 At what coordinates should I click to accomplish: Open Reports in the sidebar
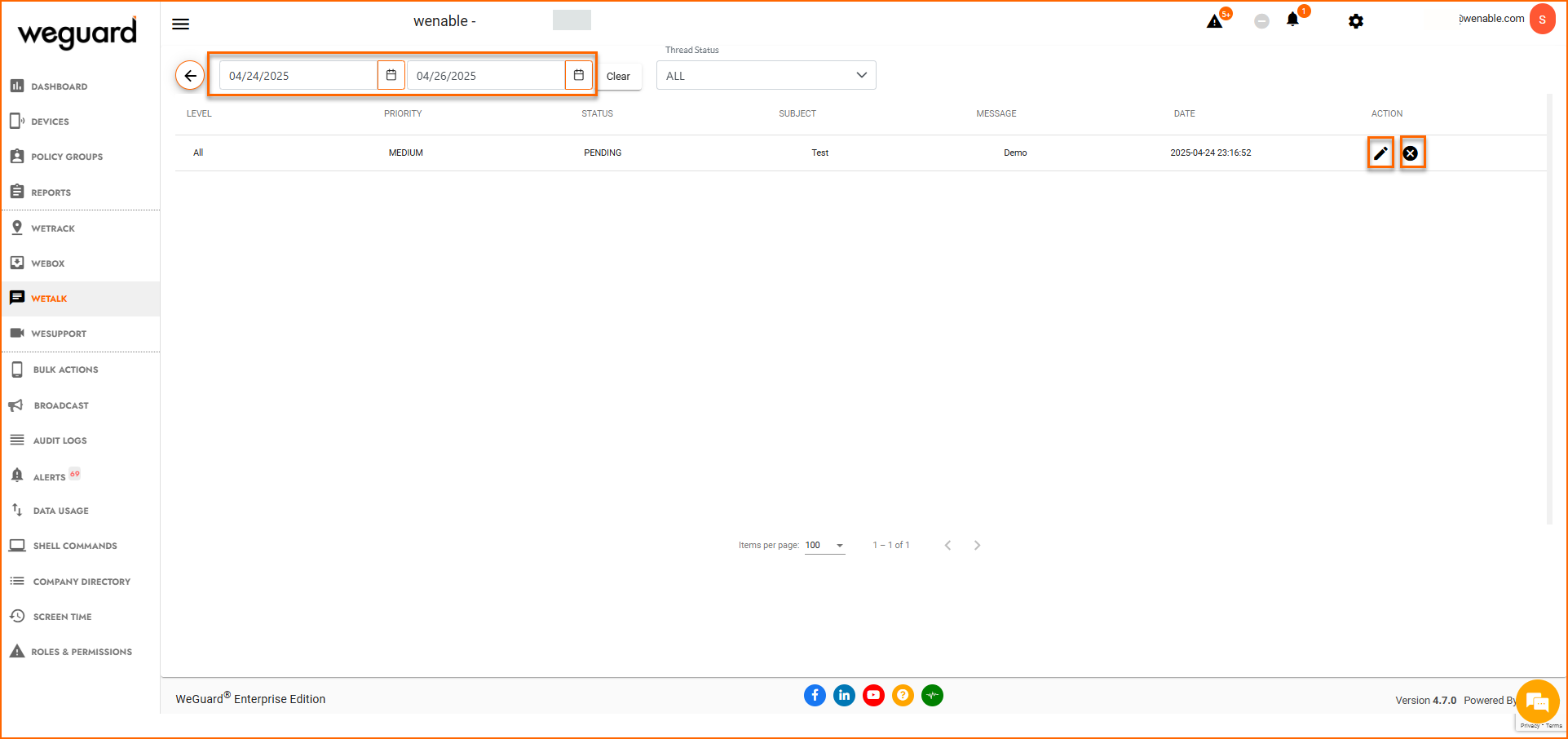point(80,192)
